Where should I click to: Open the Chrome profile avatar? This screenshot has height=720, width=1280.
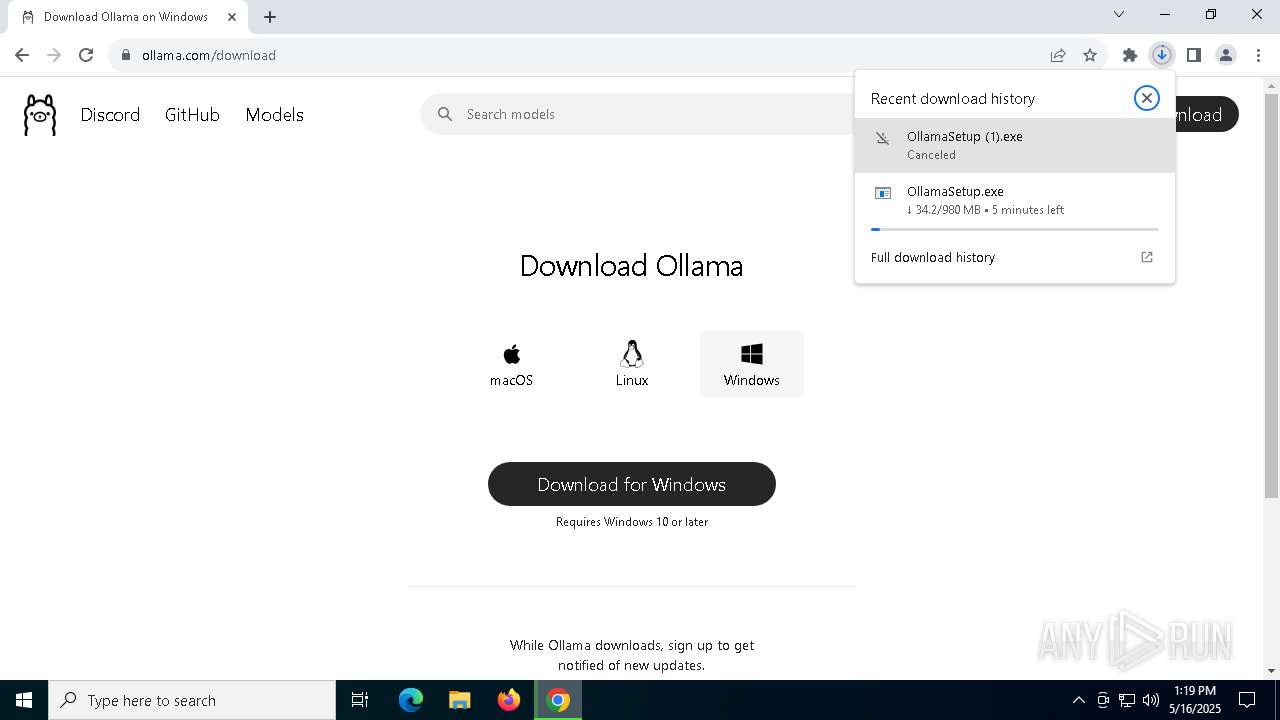(1225, 55)
